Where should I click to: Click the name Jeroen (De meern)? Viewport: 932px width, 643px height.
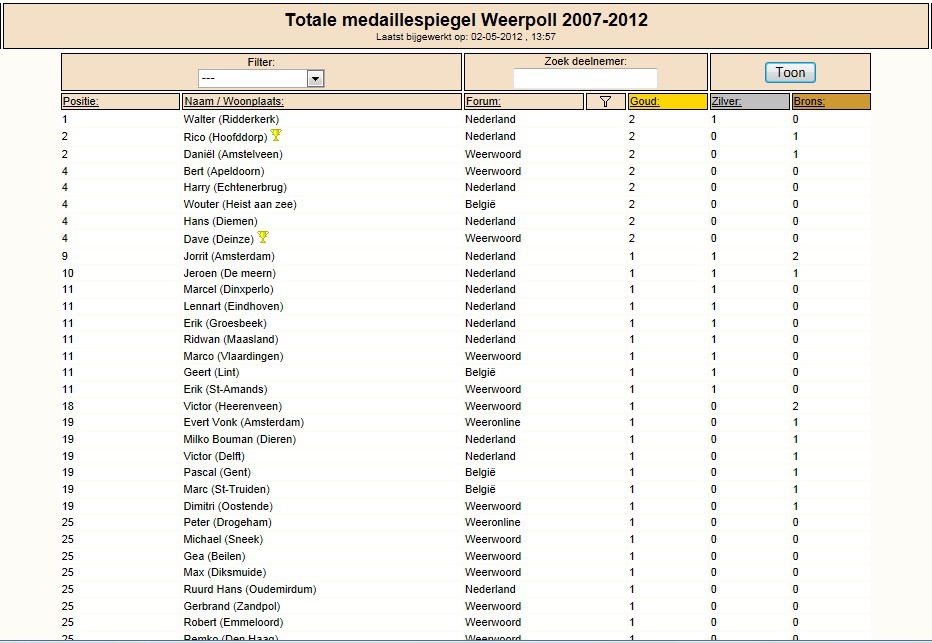[229, 273]
